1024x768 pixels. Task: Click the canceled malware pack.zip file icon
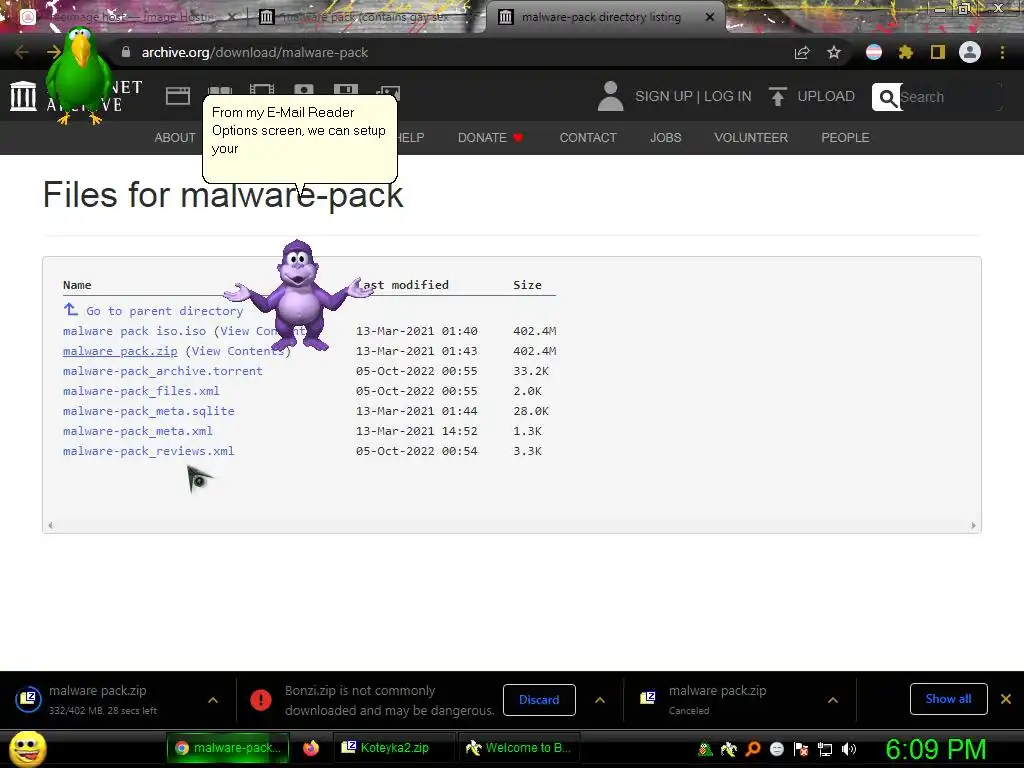coord(647,698)
